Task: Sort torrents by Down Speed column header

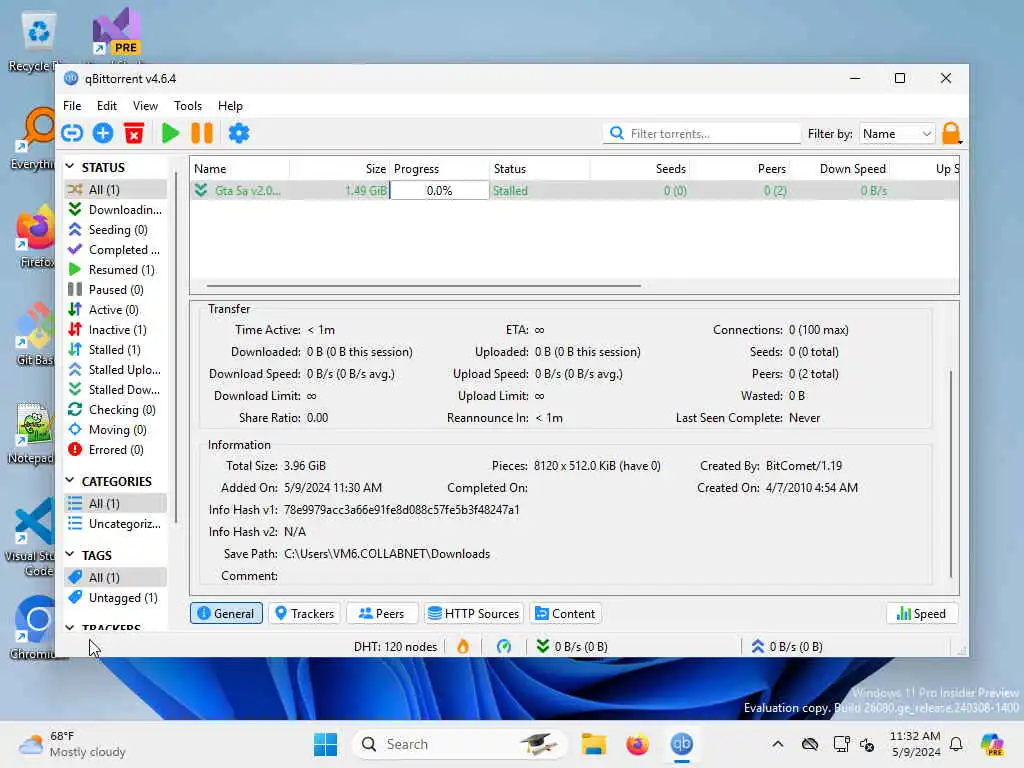Action: pos(840,168)
